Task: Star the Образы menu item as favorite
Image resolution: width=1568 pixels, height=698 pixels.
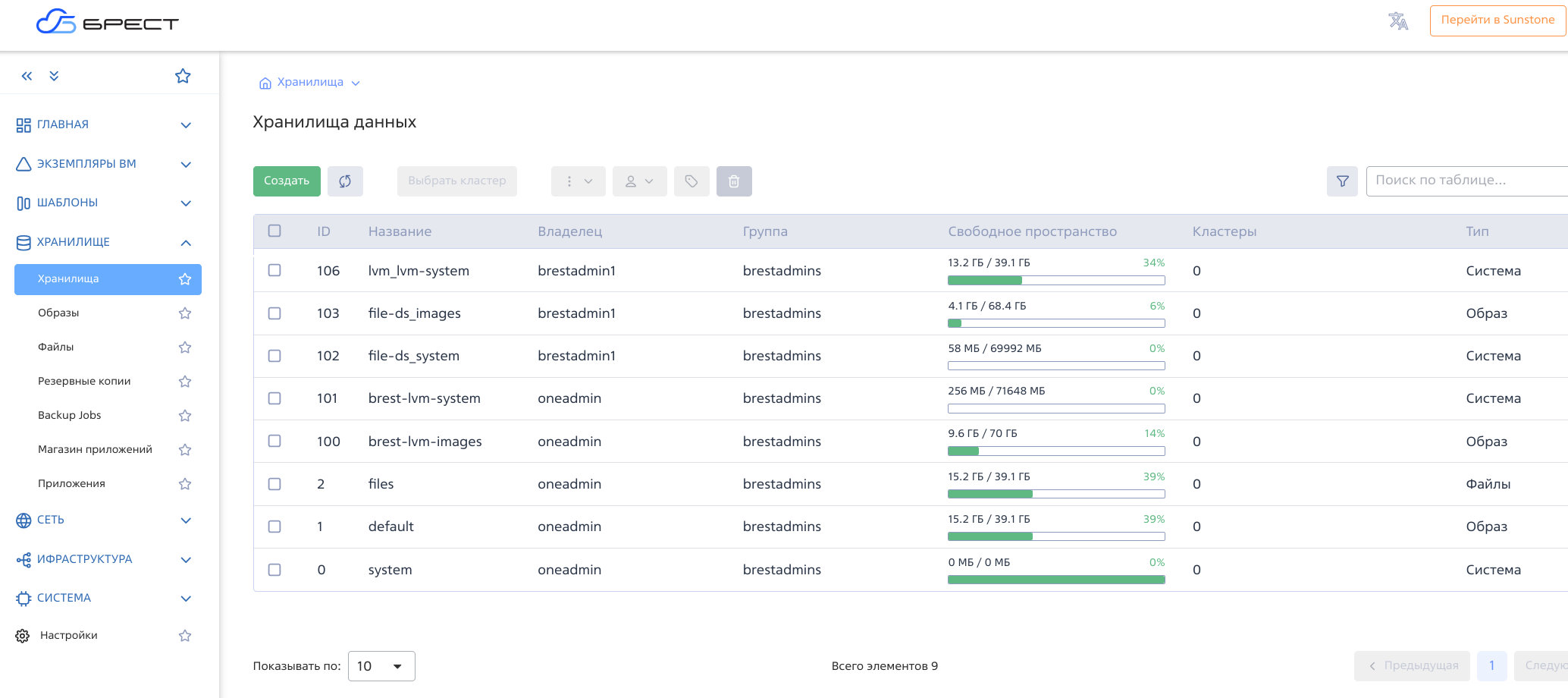Action: coord(185,313)
